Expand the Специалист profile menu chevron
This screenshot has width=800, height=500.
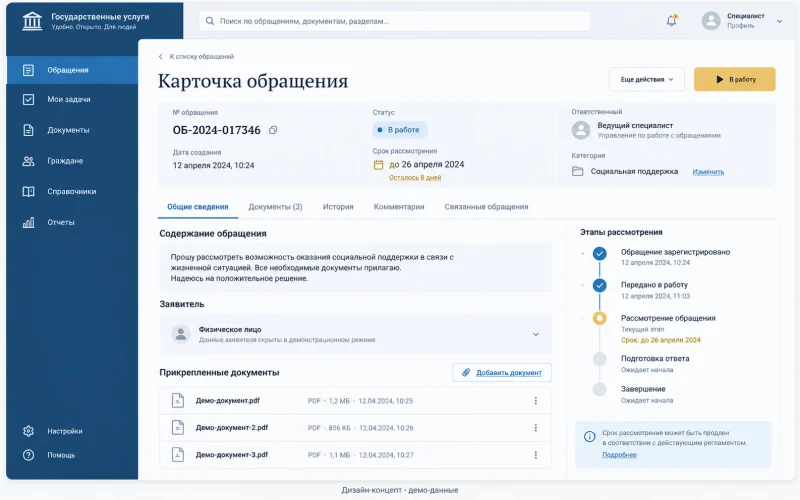pos(779,21)
